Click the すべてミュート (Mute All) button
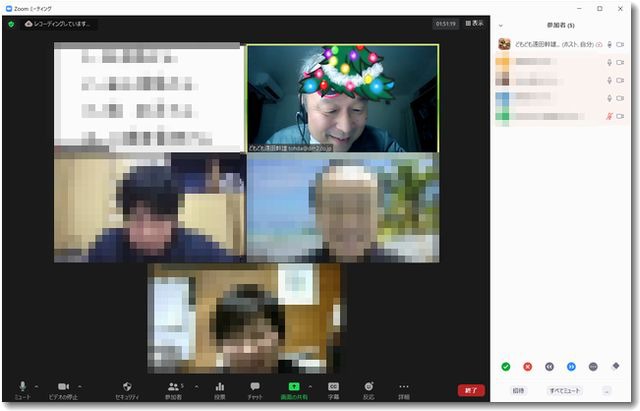 pyautogui.click(x=564, y=390)
